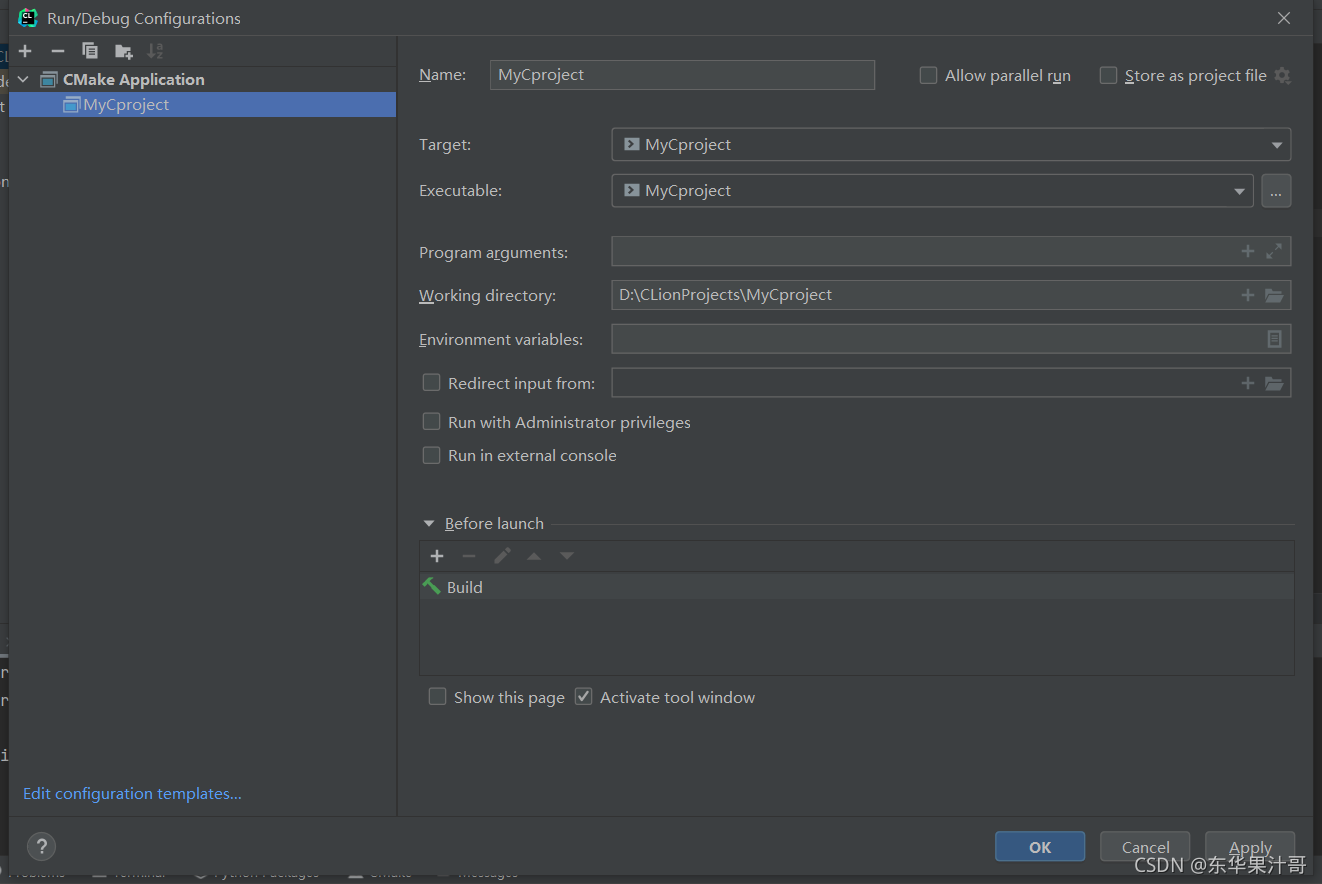Image resolution: width=1322 pixels, height=884 pixels.
Task: Open Store as project file gear settings
Action: click(1283, 76)
